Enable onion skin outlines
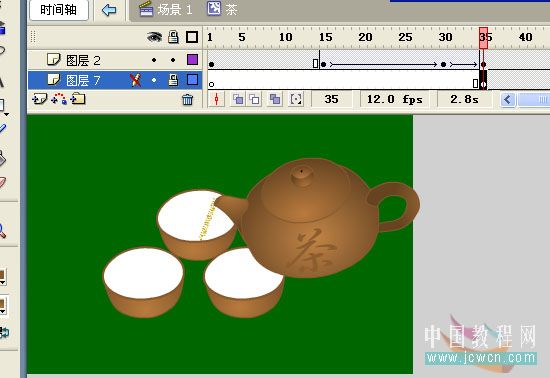The width and height of the screenshot is (550, 378). [254, 100]
